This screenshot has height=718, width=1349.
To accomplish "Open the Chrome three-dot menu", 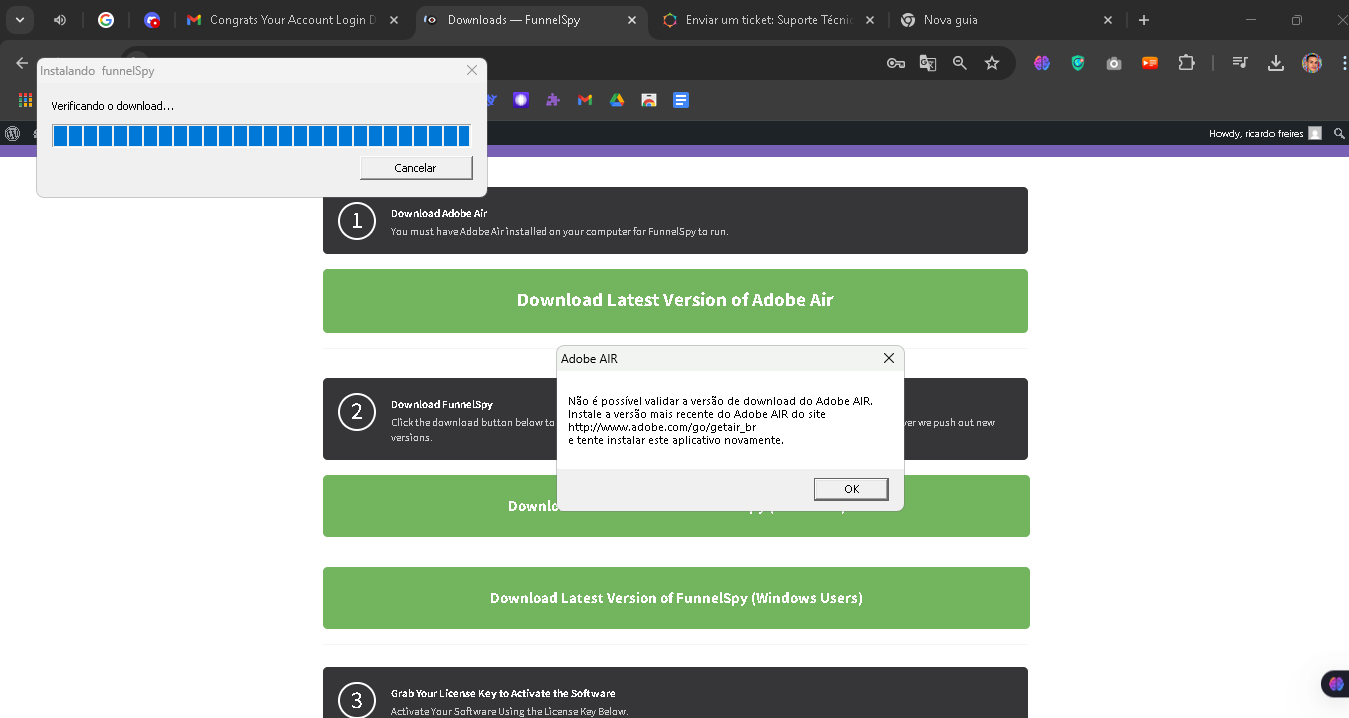I will [x=1343, y=63].
